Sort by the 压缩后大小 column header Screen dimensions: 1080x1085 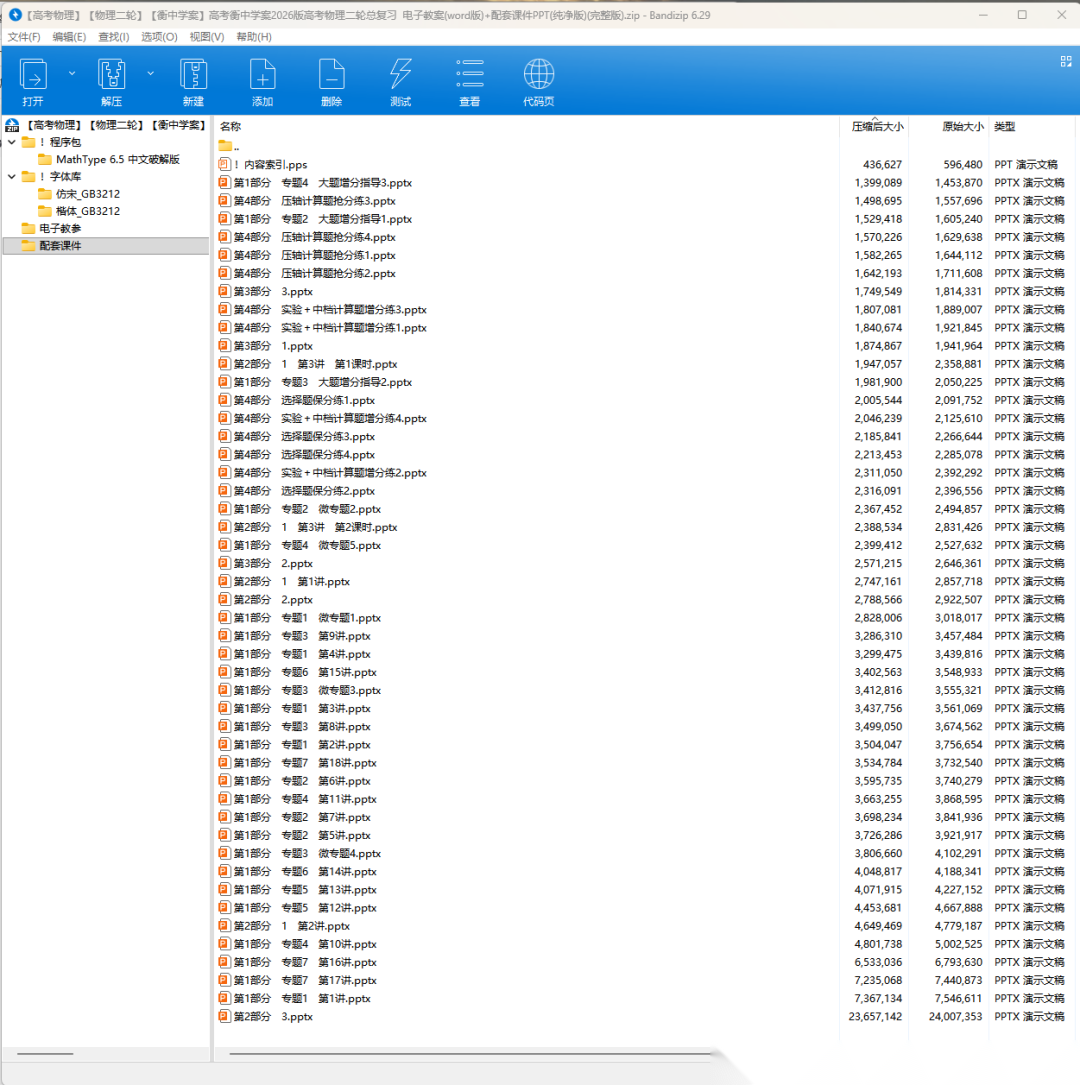click(876, 127)
